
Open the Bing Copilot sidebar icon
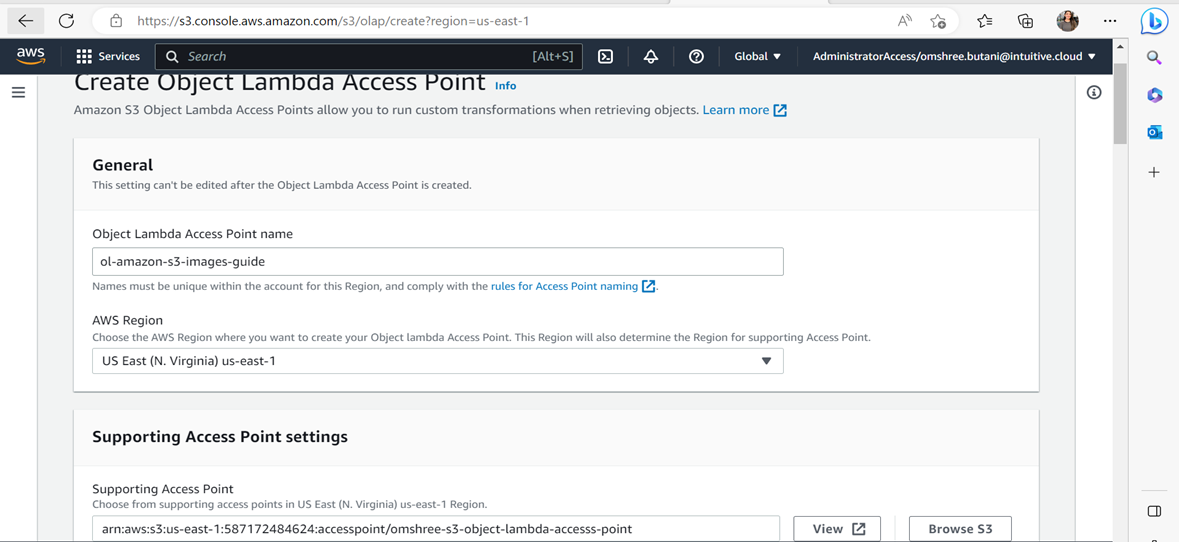tap(1154, 21)
